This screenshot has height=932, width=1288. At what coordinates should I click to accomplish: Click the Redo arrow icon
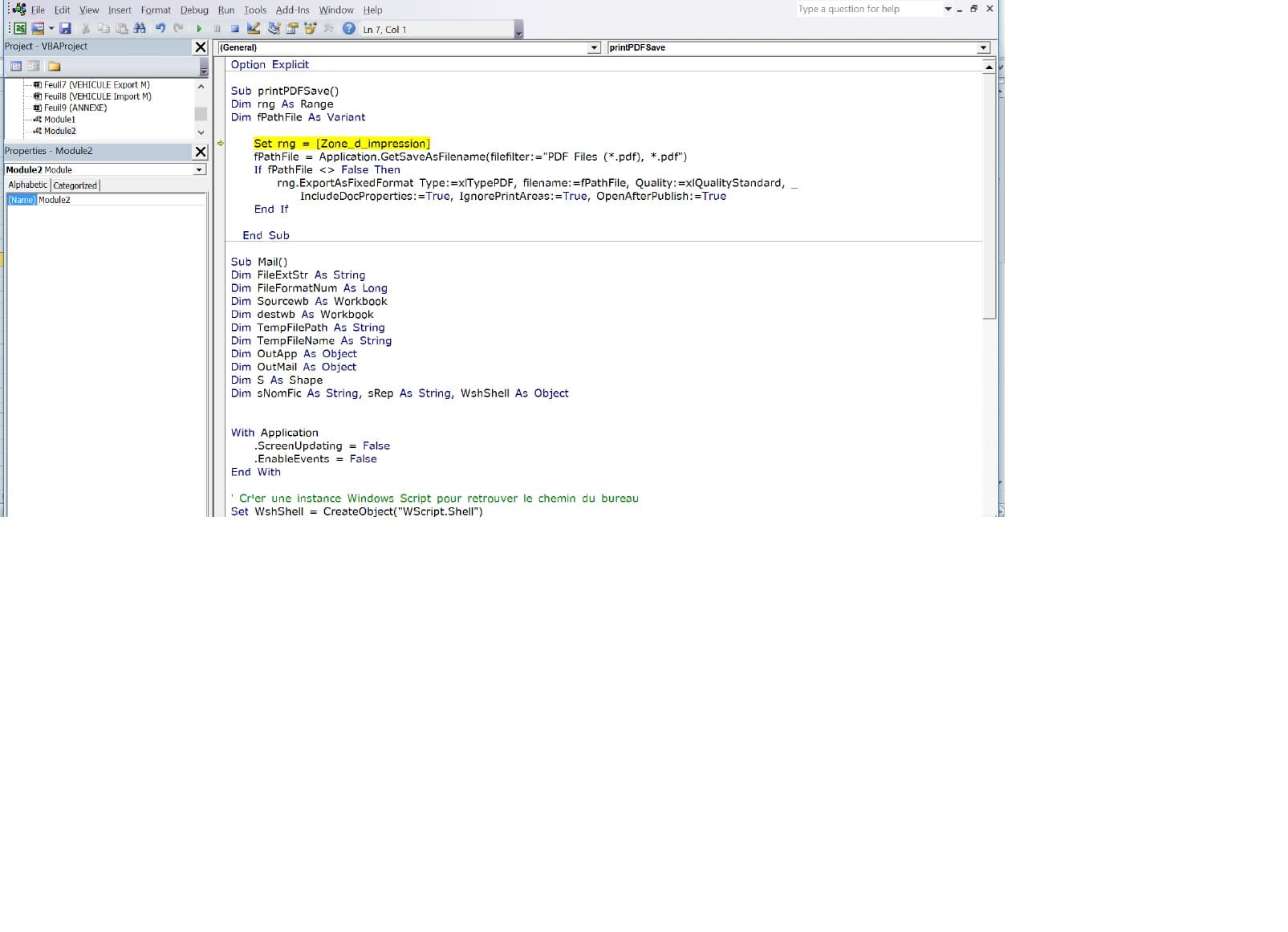178,29
